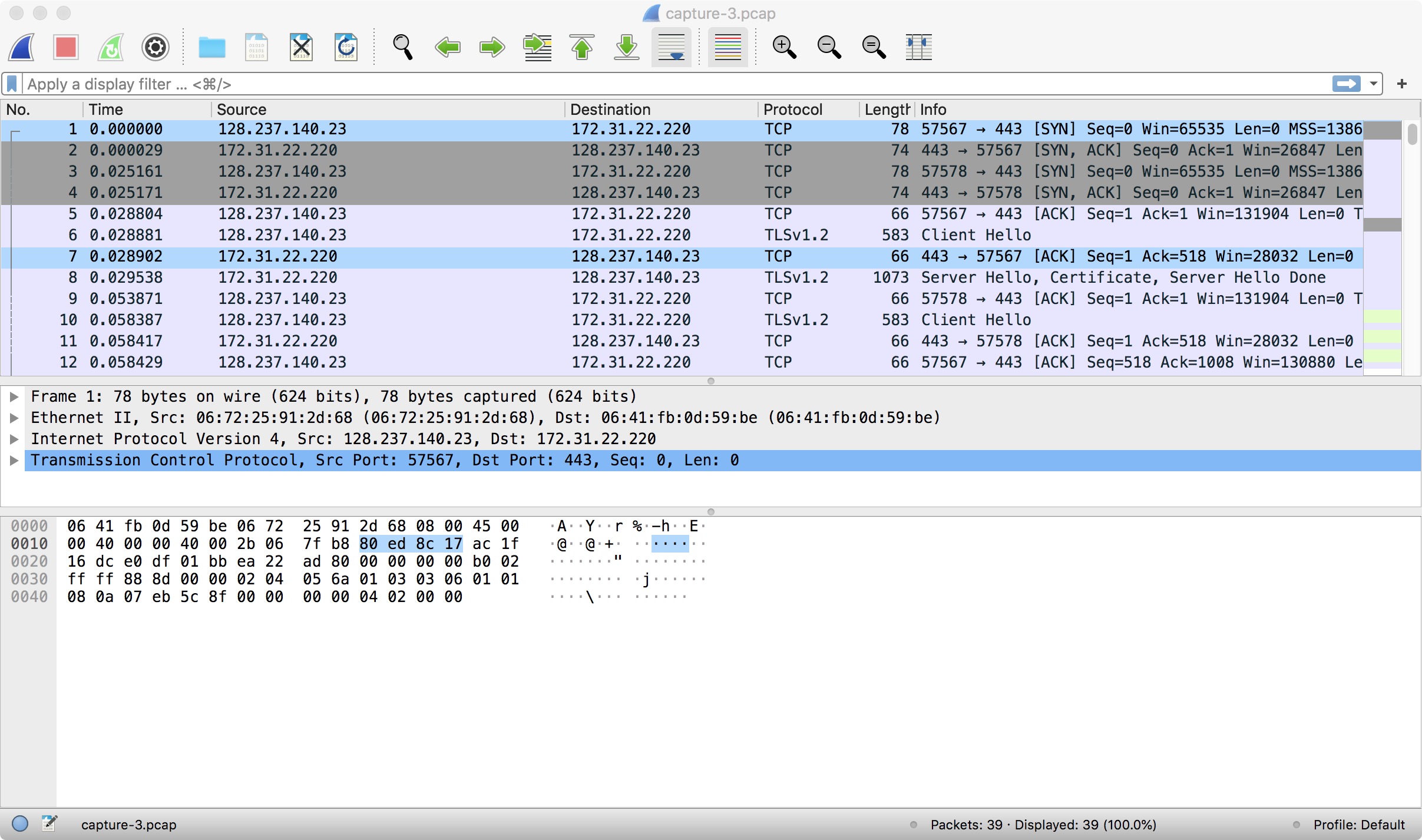The width and height of the screenshot is (1422, 840).
Task: Select packet 3 at time 0.025161
Action: [682, 171]
